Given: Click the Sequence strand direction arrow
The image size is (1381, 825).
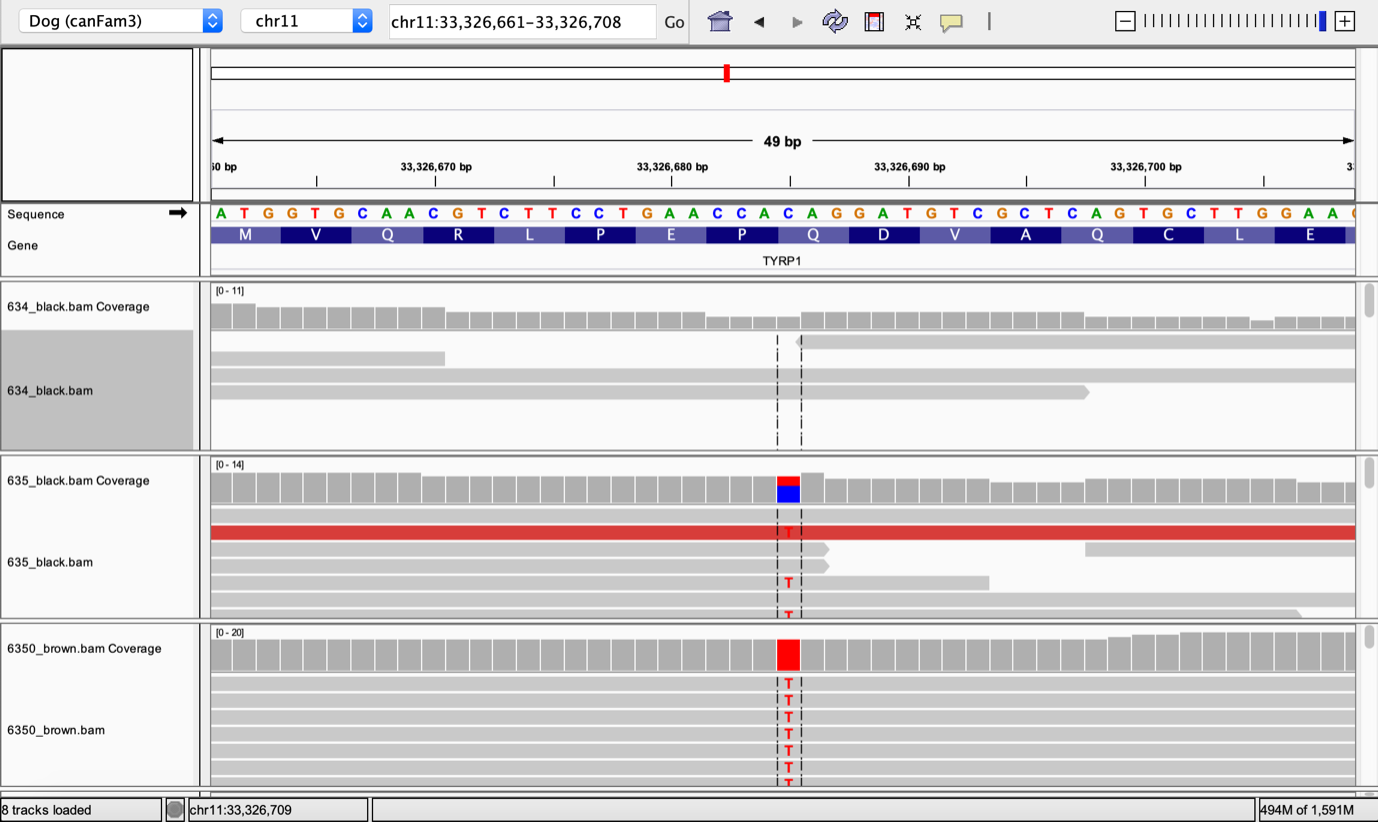Looking at the screenshot, I should 178,213.
